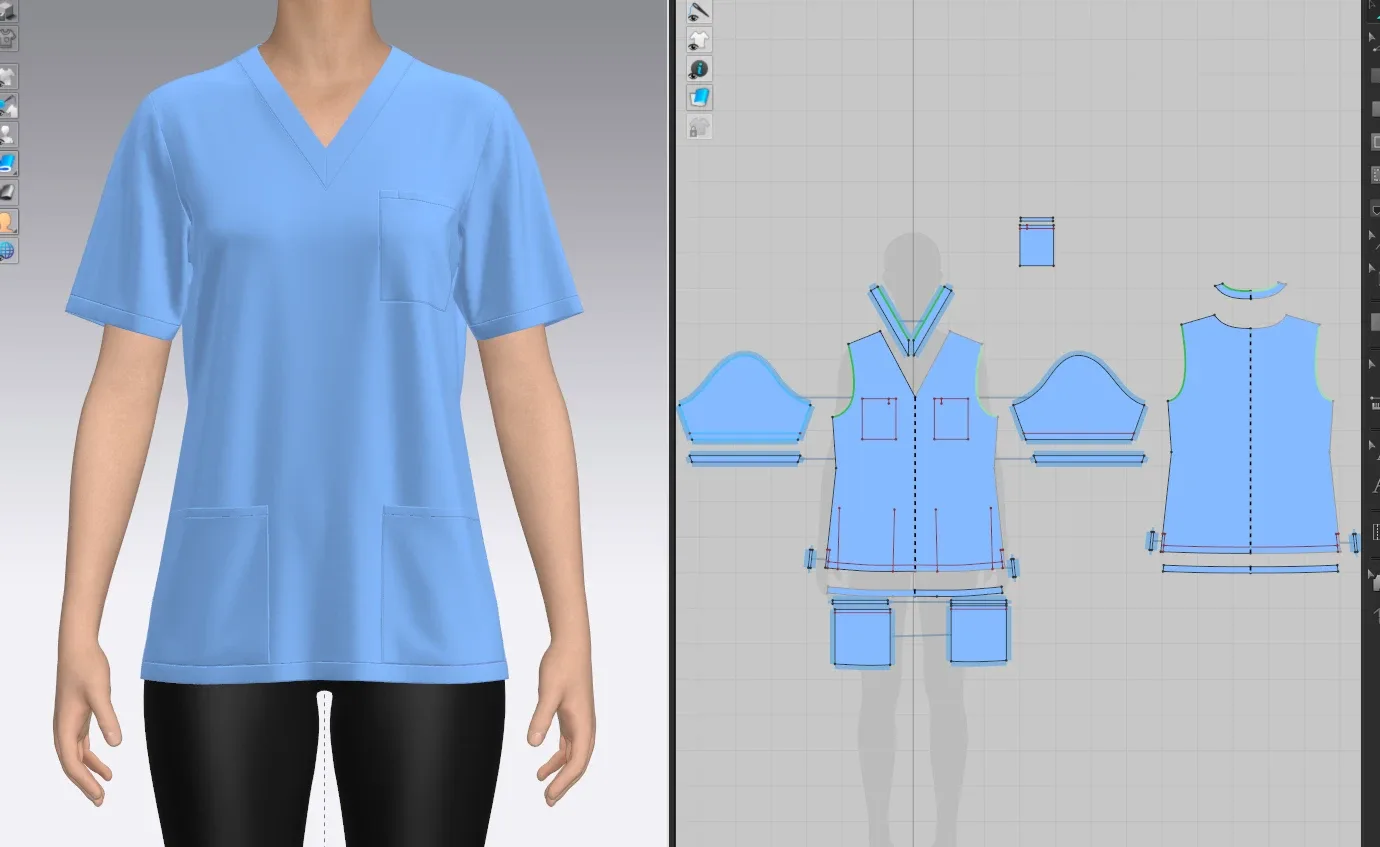Click the gray folded-fabric icon in left toolbar
The image size is (1380, 847).
[x=10, y=193]
